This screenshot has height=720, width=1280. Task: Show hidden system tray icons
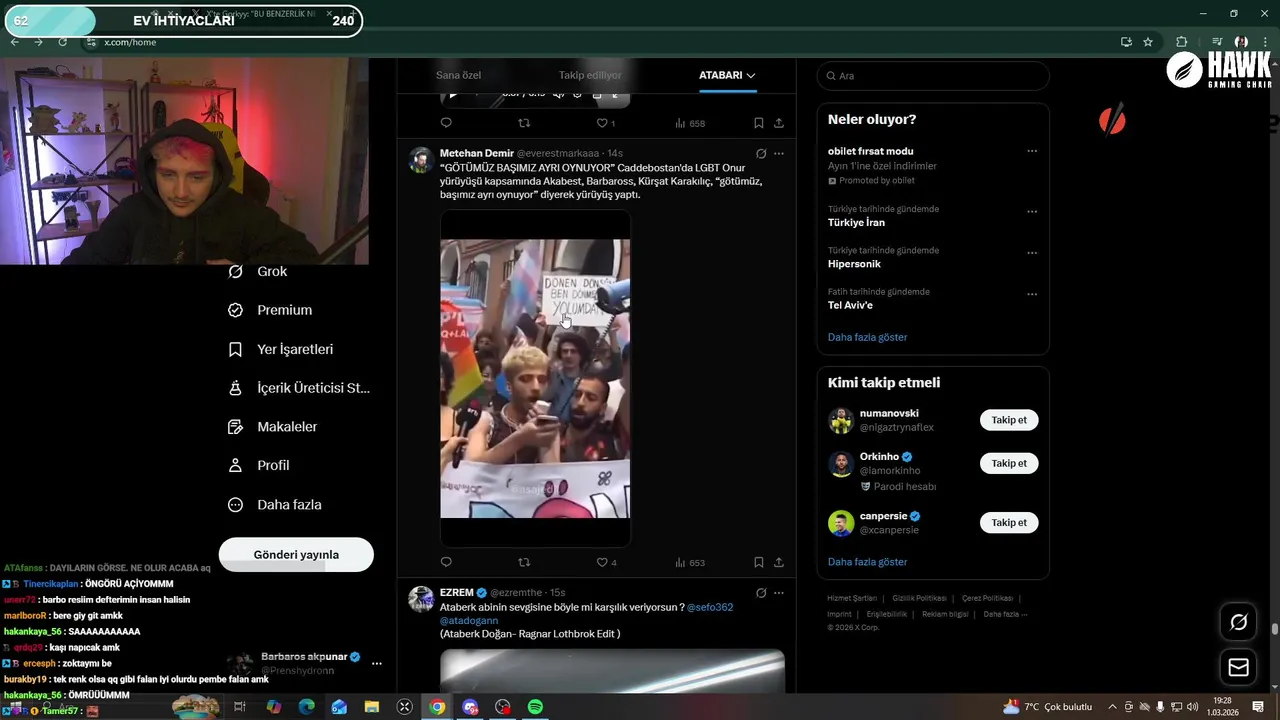pos(1112,707)
